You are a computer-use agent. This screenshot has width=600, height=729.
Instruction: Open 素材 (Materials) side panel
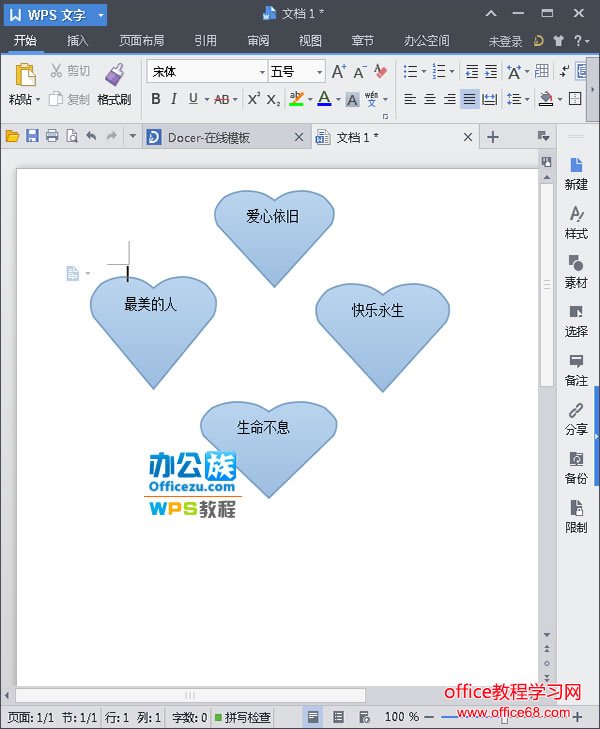point(576,272)
